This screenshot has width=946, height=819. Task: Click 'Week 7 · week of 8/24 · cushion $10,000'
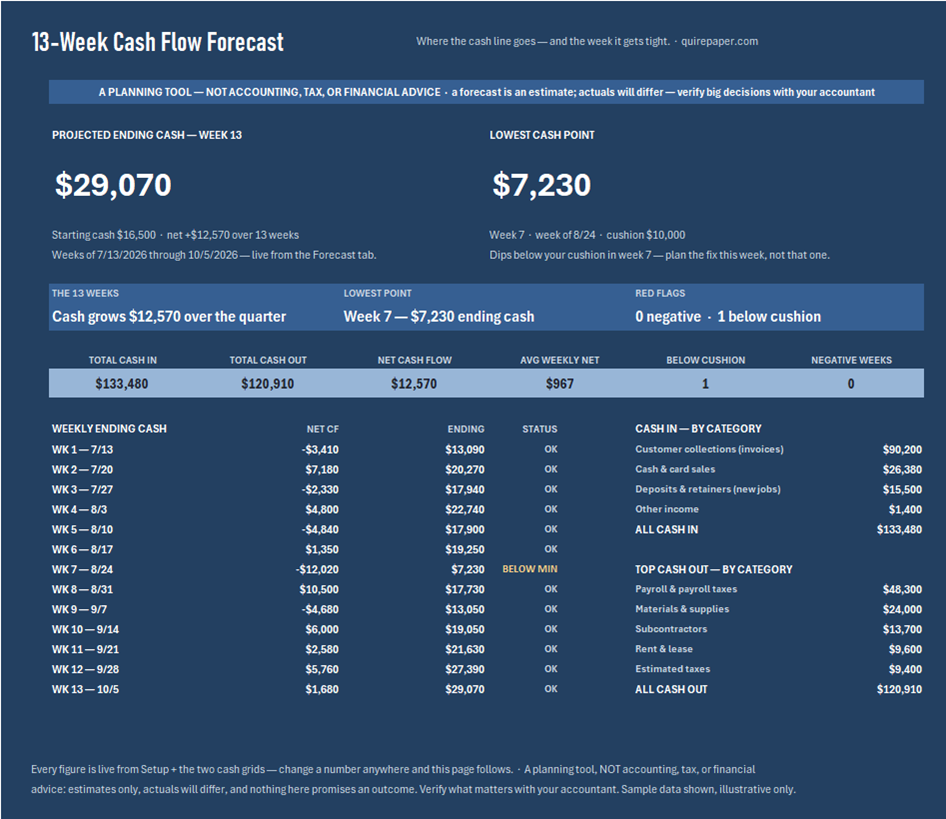coord(587,235)
